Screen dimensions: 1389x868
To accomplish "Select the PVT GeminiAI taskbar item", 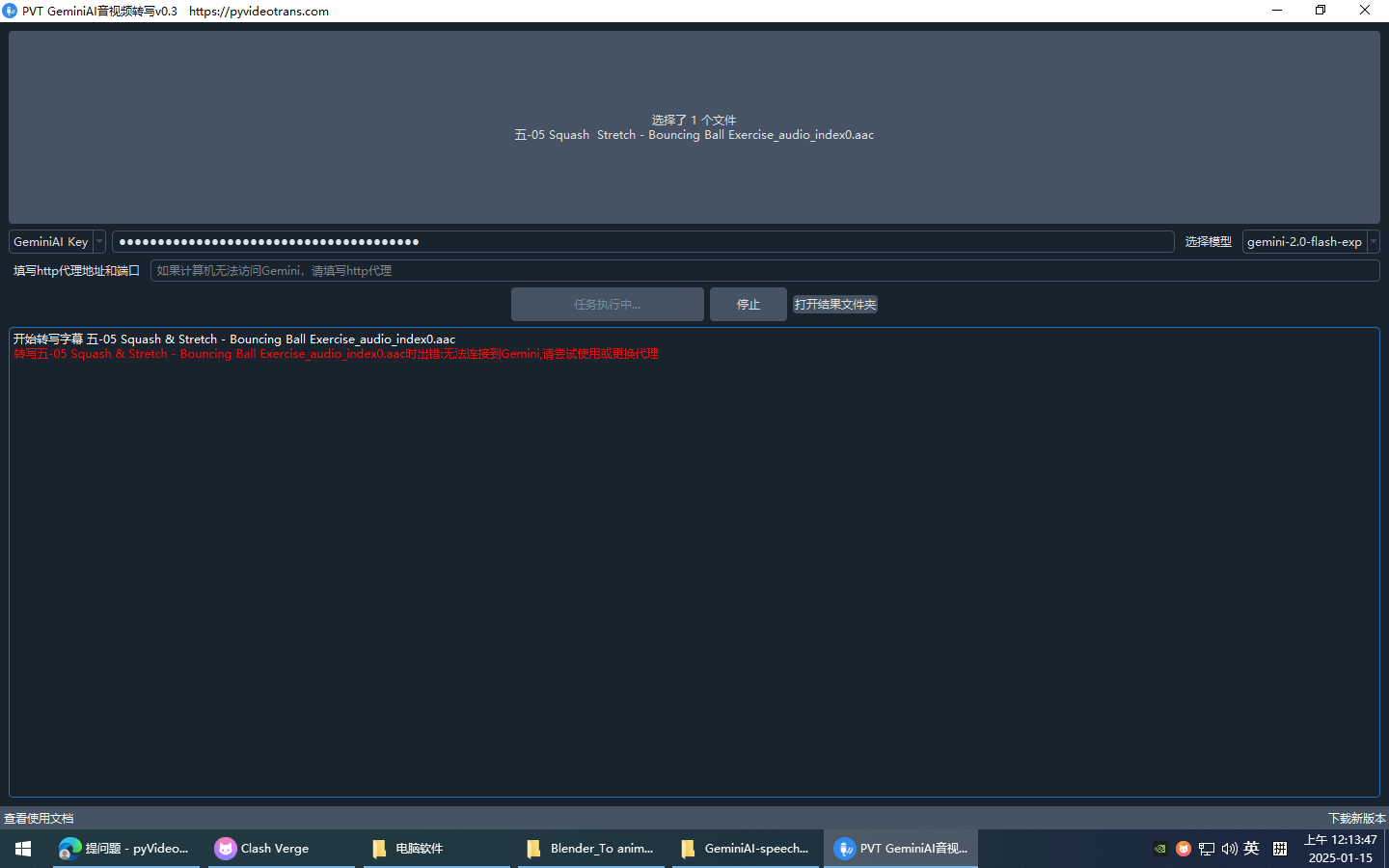I will click(901, 849).
